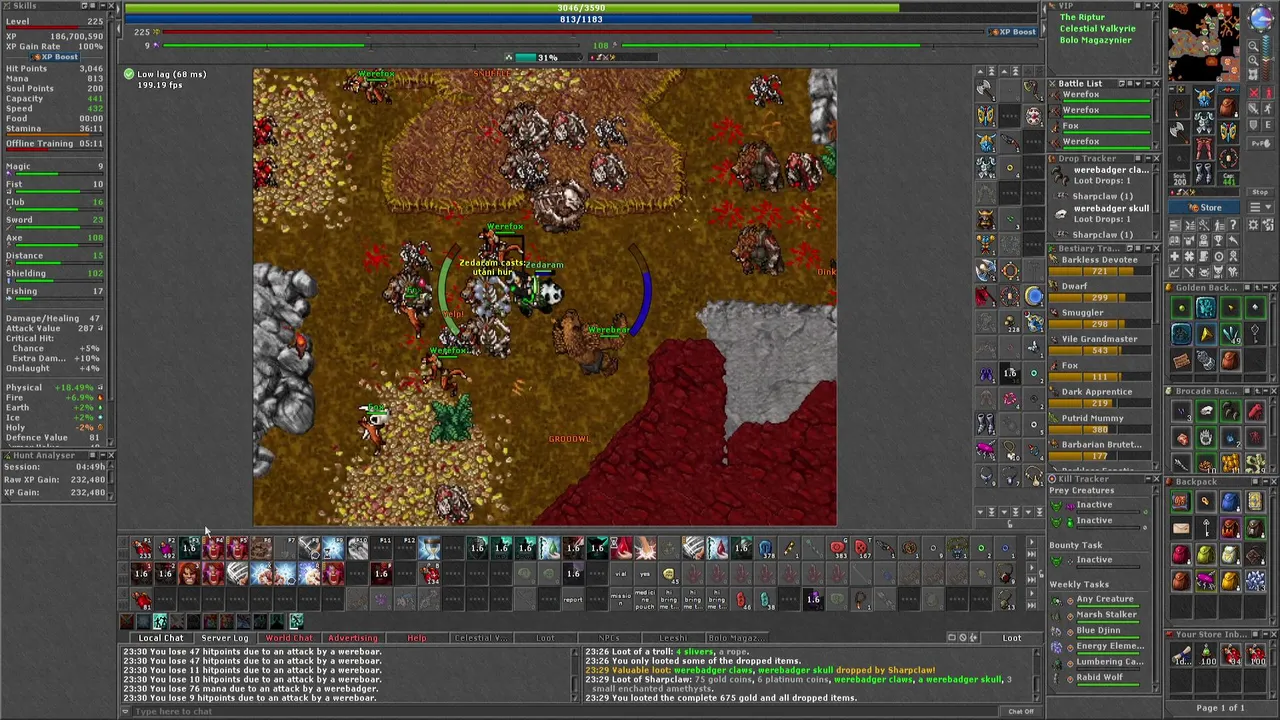
Task: Click the Stop button beside equipment
Action: pos(1260,192)
